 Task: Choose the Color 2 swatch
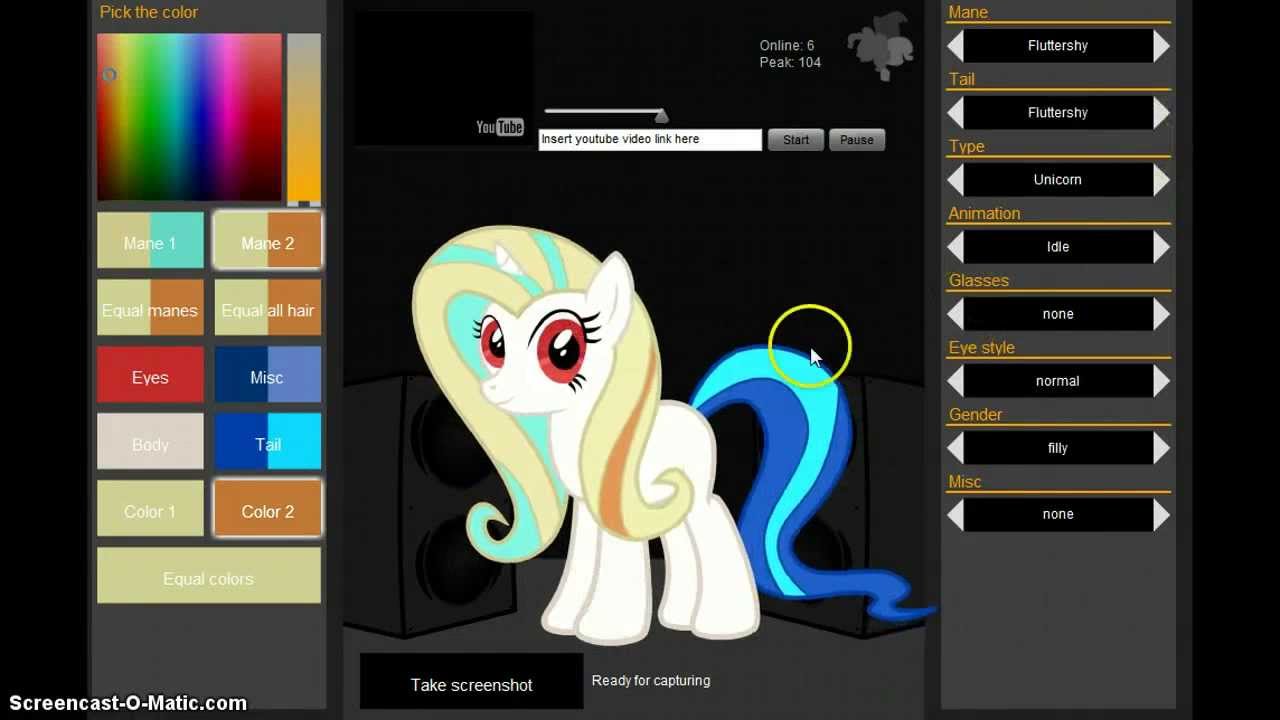pos(268,509)
